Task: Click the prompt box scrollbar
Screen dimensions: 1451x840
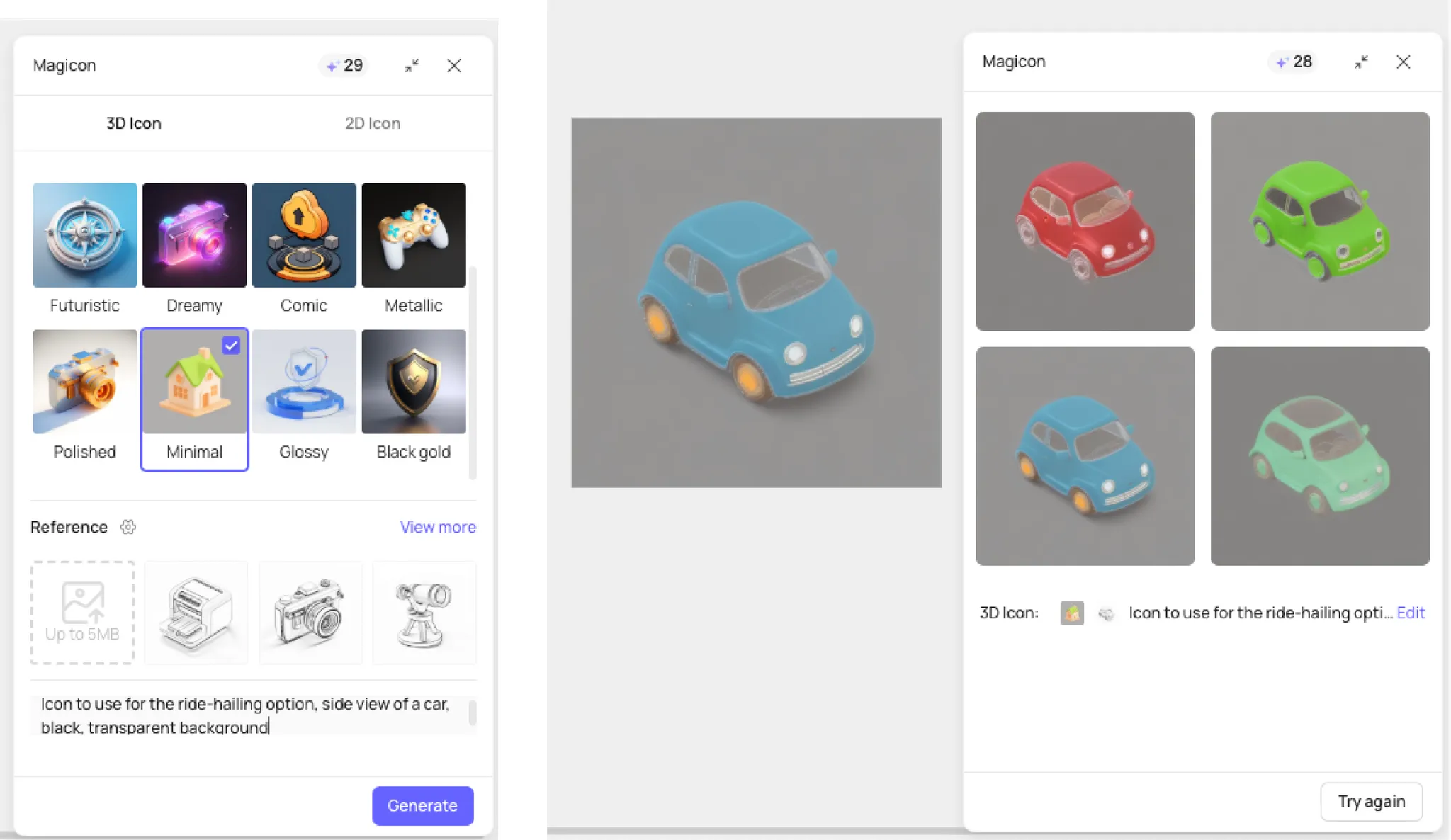Action: coord(473,713)
